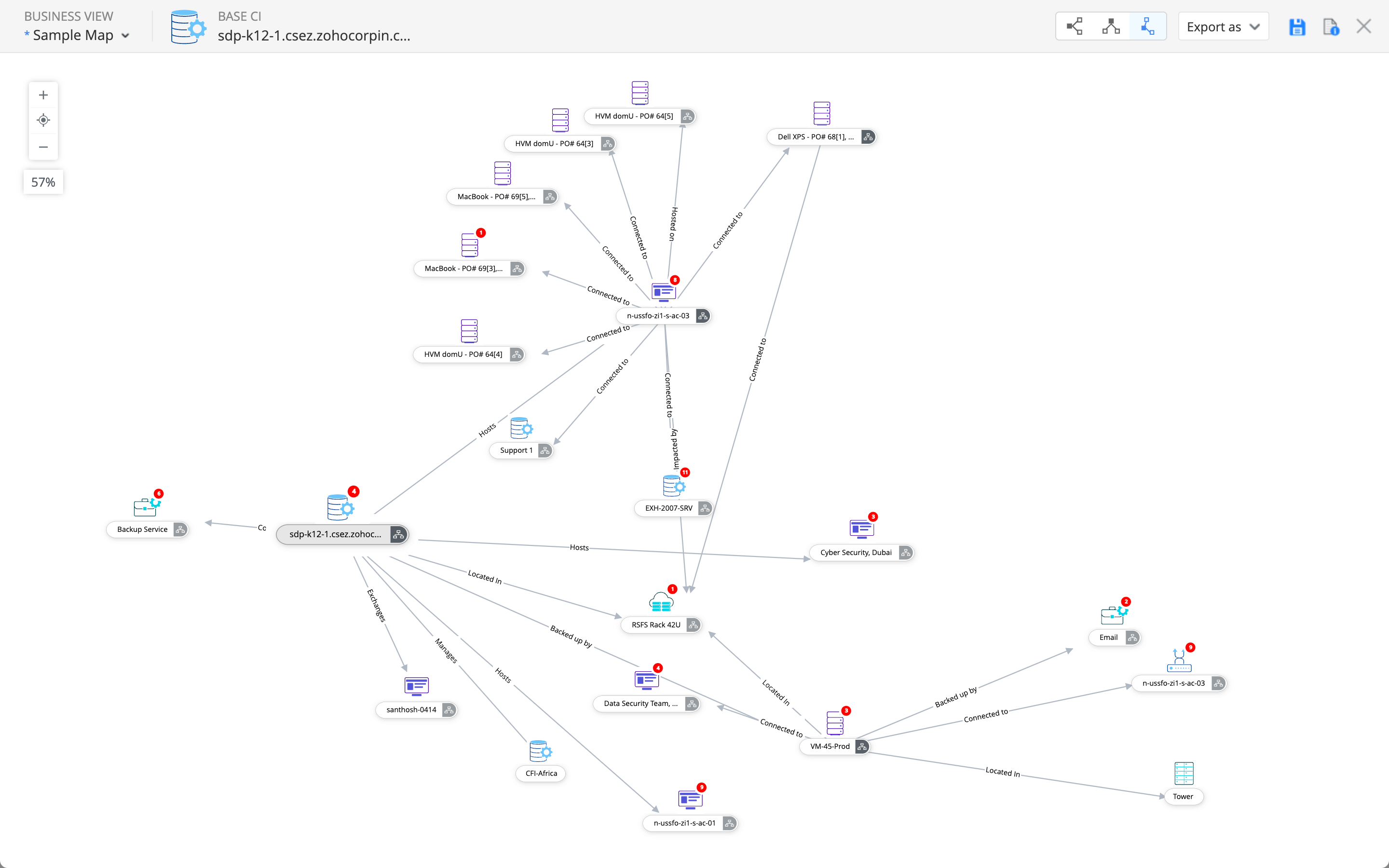Open the Export as dropdown

(1223, 27)
